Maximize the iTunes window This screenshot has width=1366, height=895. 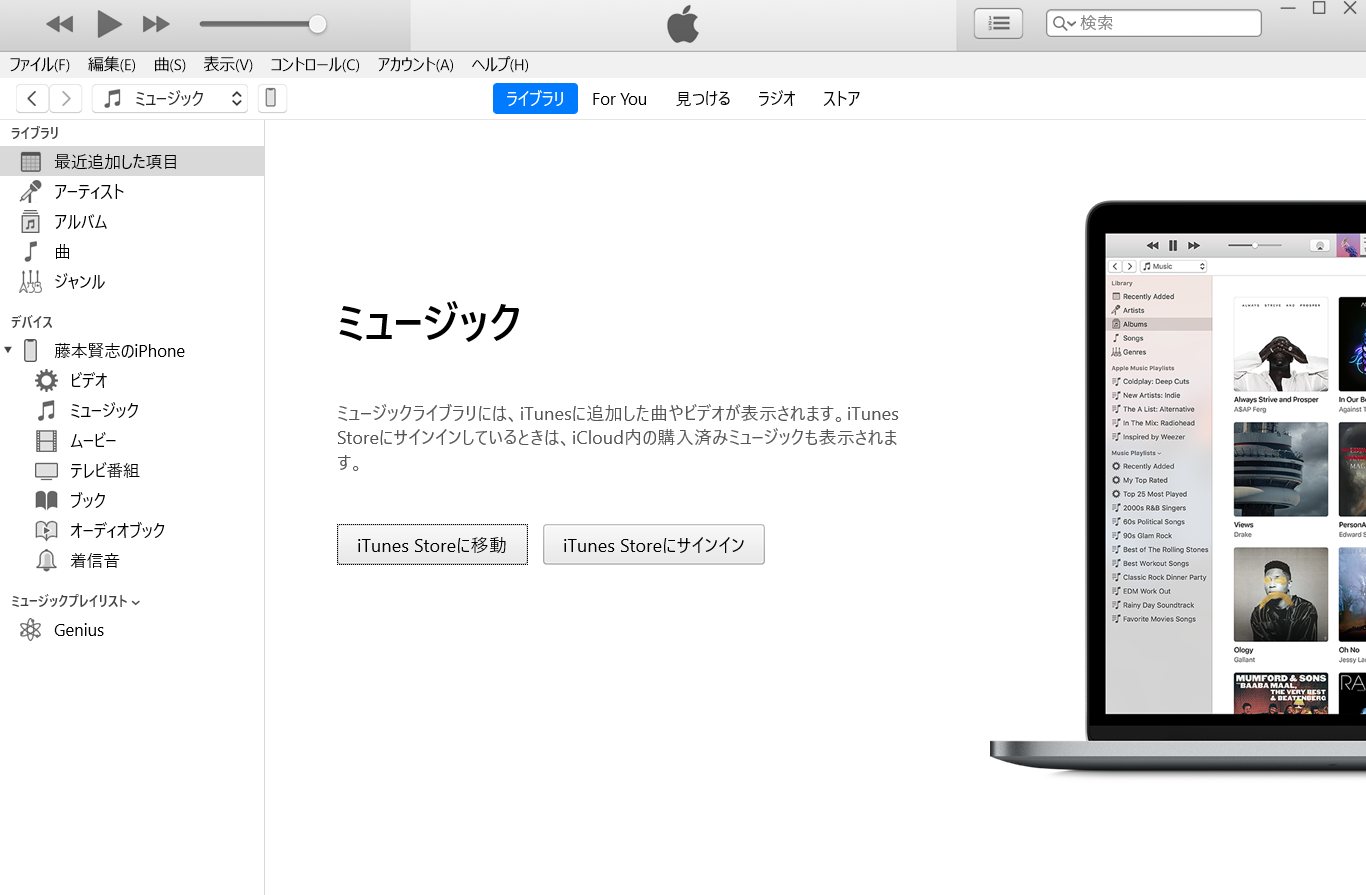pyautogui.click(x=1319, y=8)
